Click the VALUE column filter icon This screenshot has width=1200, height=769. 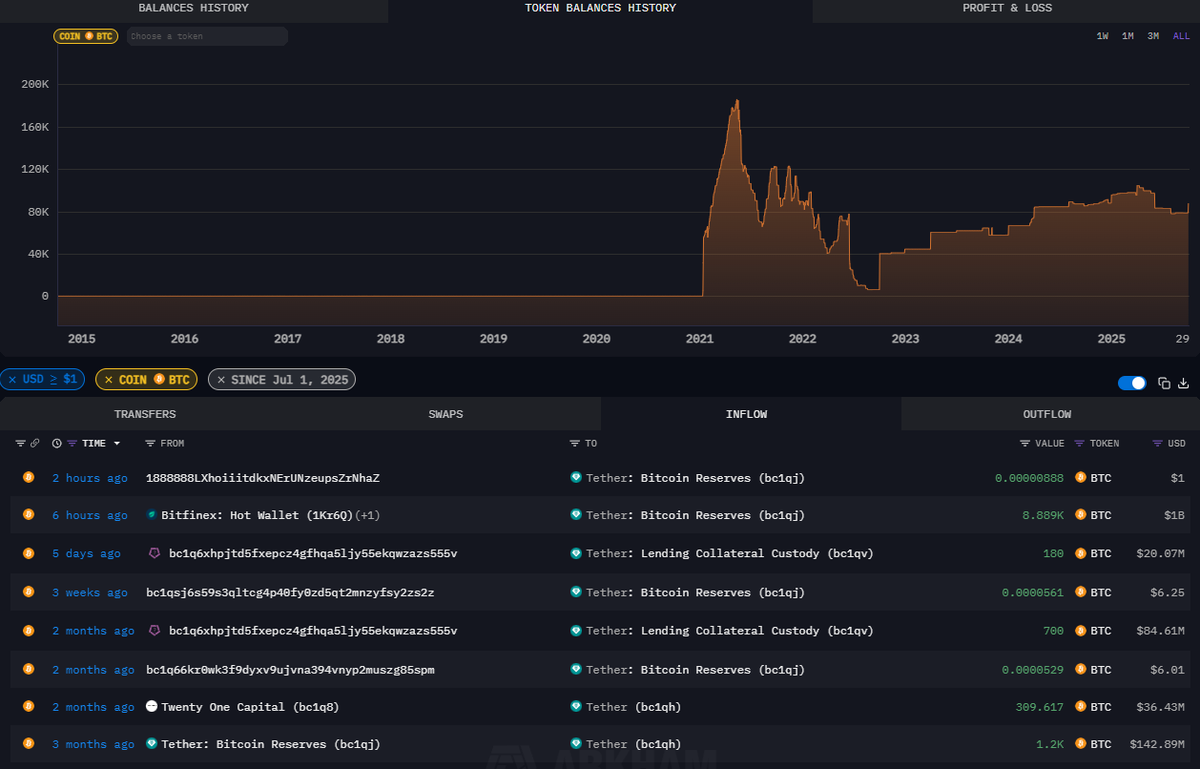tap(1025, 443)
